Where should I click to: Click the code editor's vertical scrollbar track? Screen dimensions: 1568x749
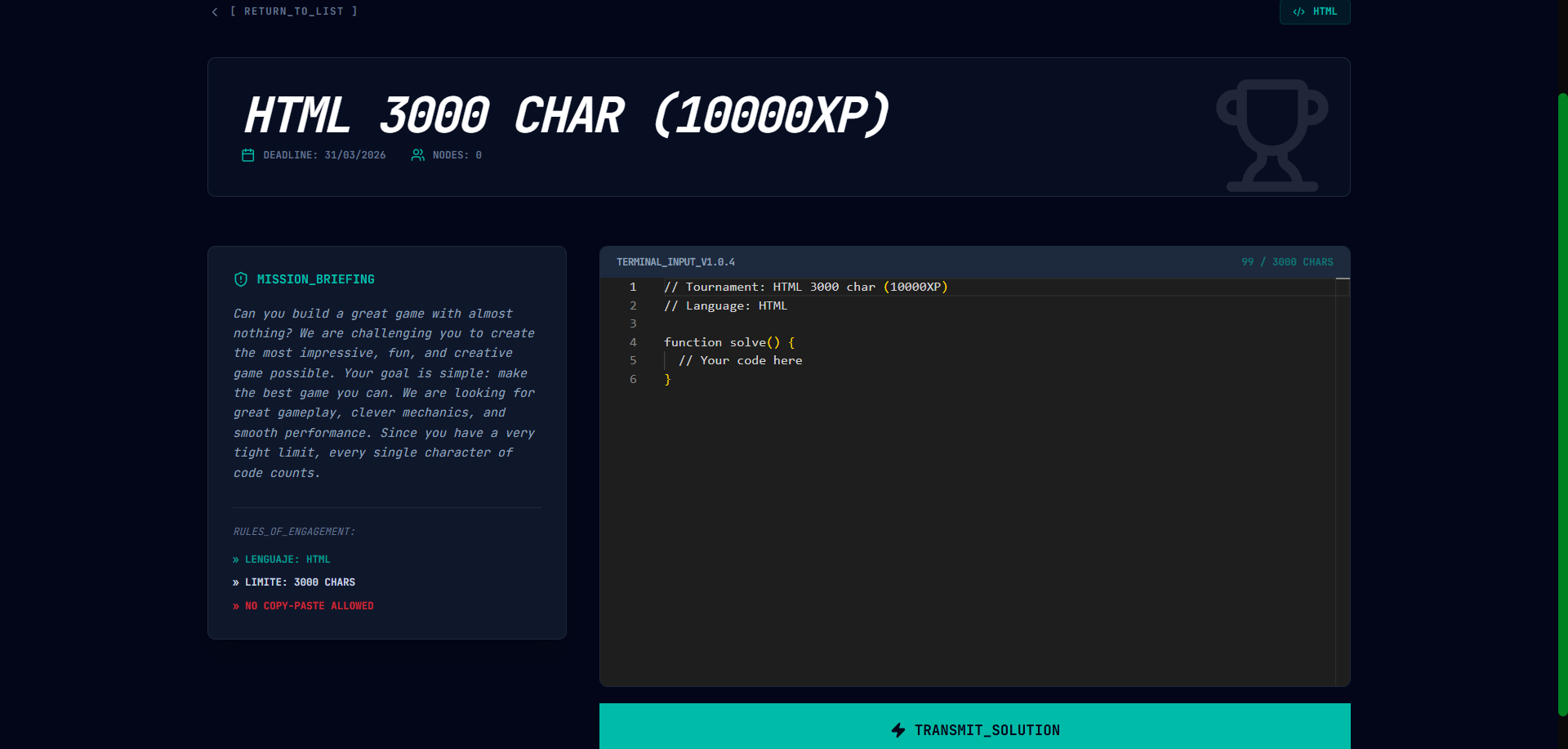(1343, 482)
